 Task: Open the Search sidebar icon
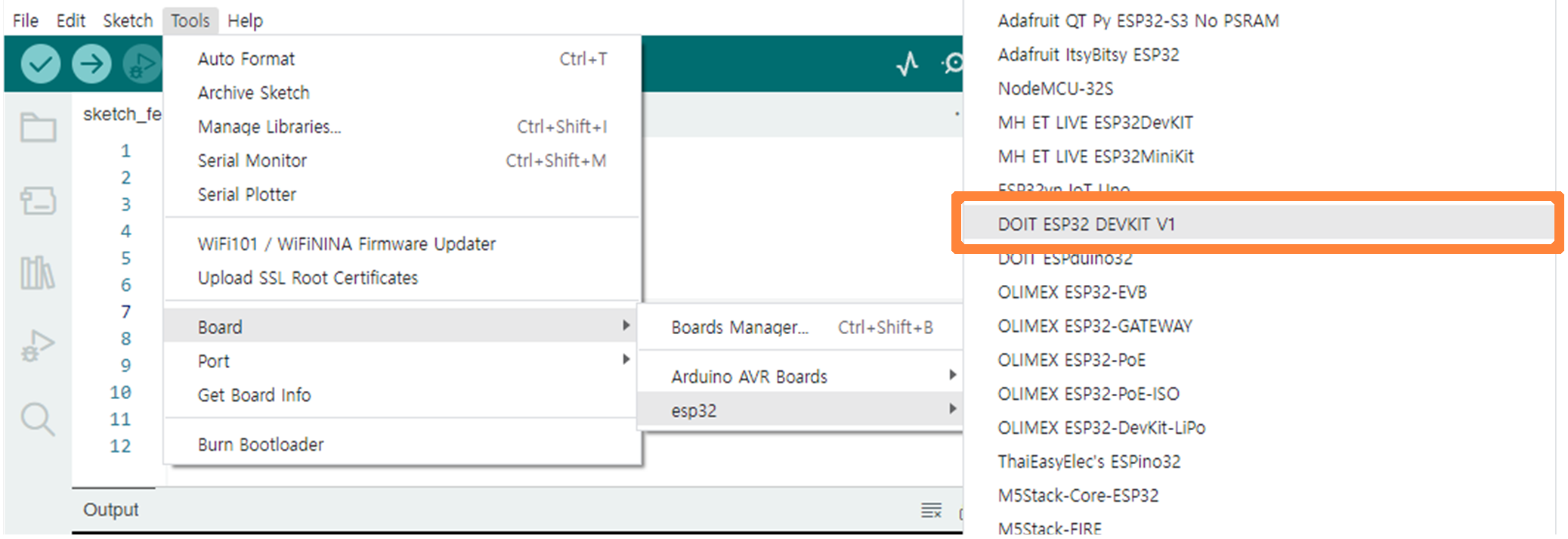pyautogui.click(x=38, y=418)
